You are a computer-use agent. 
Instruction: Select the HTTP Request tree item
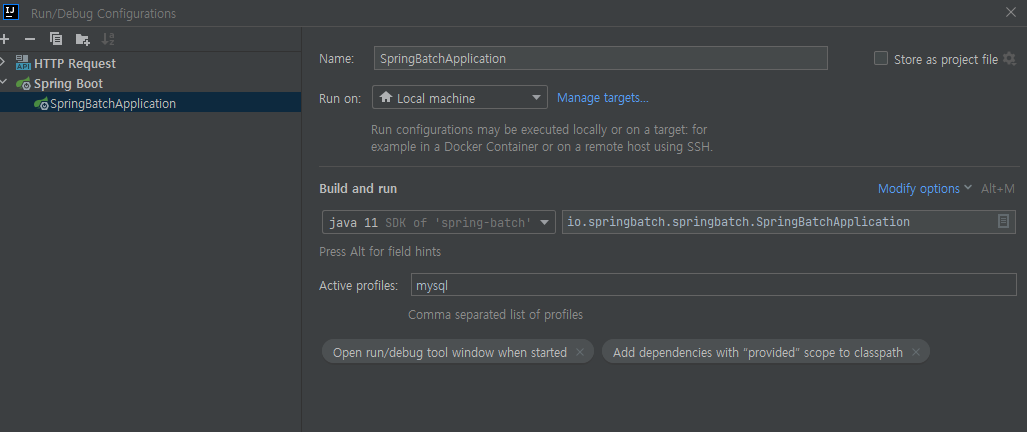tap(75, 63)
